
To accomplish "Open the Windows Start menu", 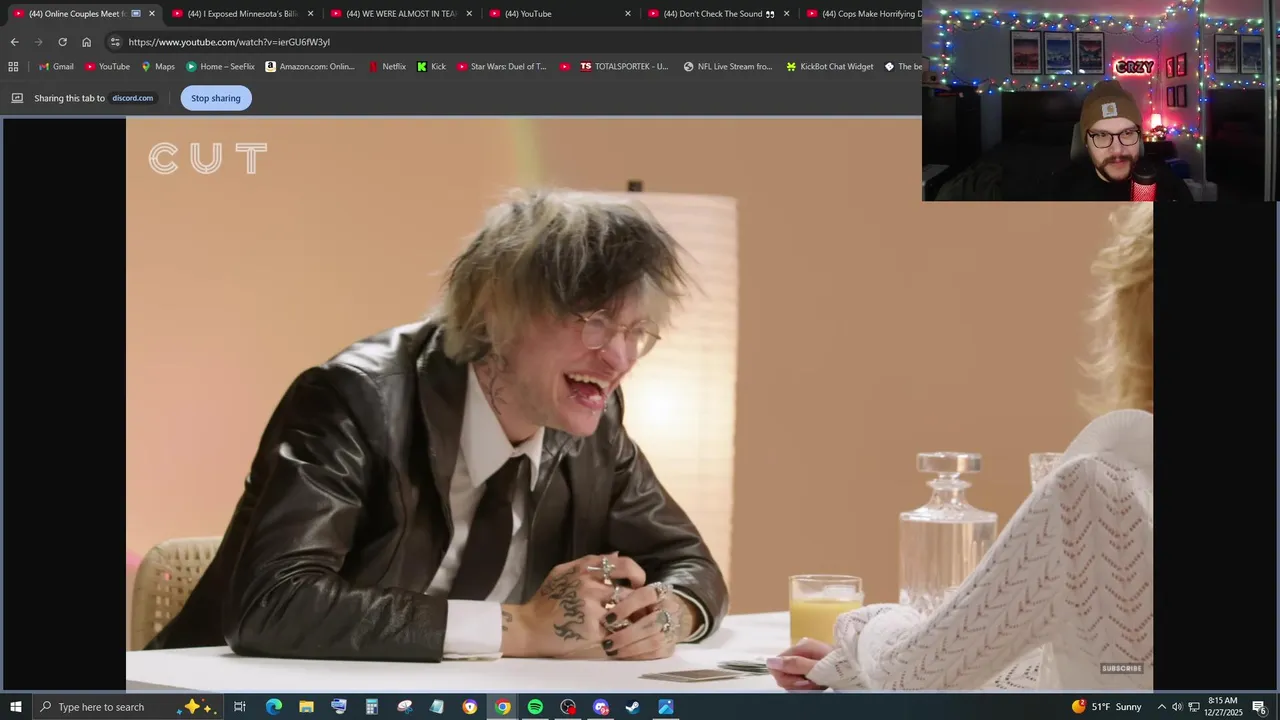I will pyautogui.click(x=16, y=707).
